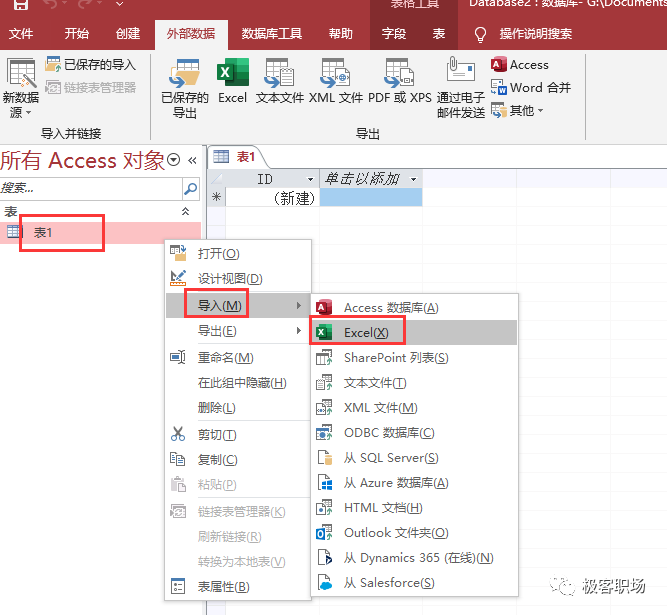Image resolution: width=667 pixels, height=615 pixels.
Task: Select 在此组中隐藏(H) in the context menu
Action: point(238,383)
